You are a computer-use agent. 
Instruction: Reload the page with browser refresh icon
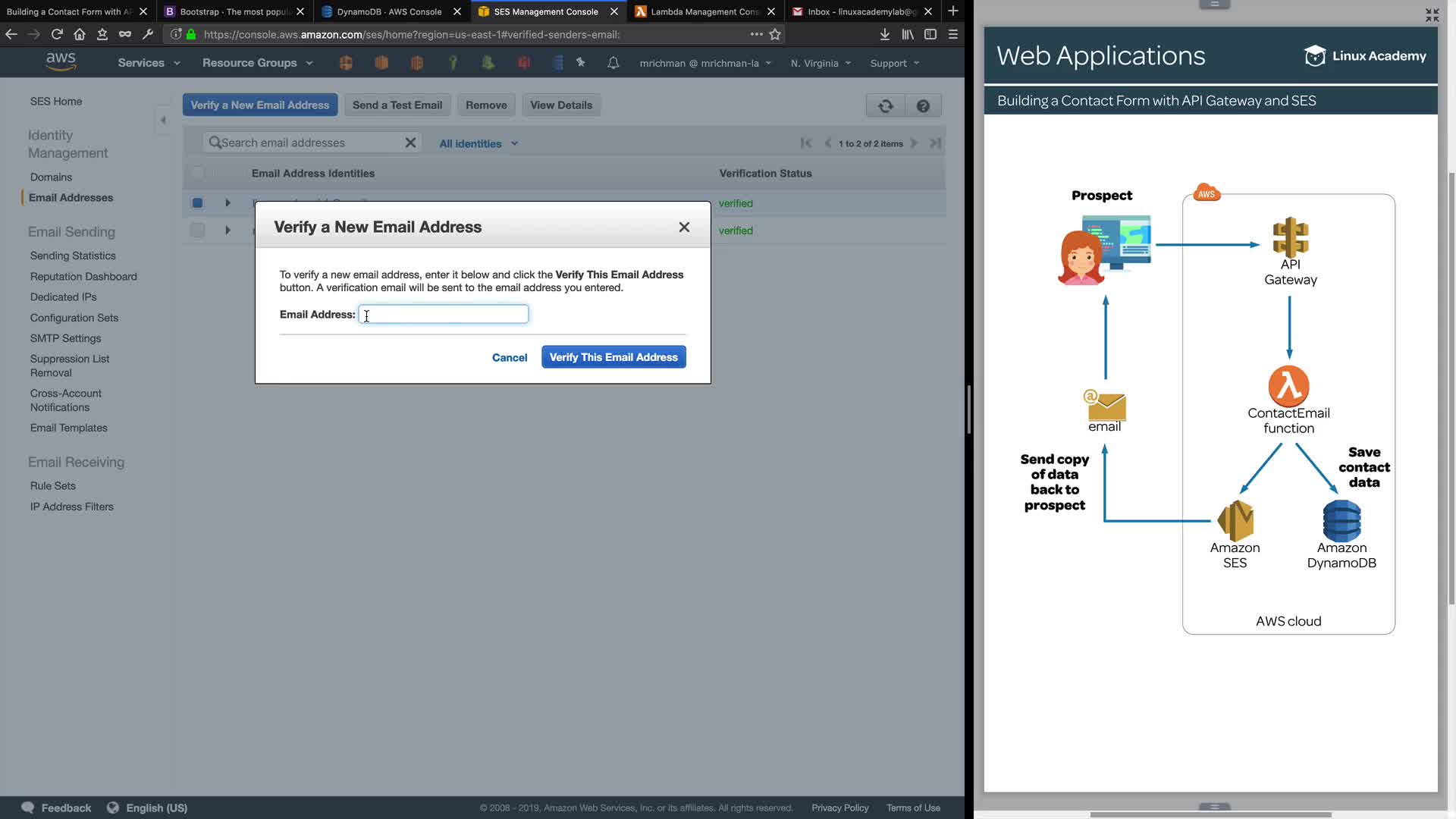click(57, 34)
